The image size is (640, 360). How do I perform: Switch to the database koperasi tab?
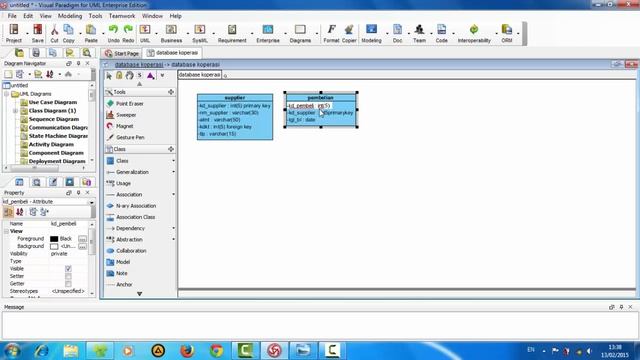pyautogui.click(x=172, y=53)
